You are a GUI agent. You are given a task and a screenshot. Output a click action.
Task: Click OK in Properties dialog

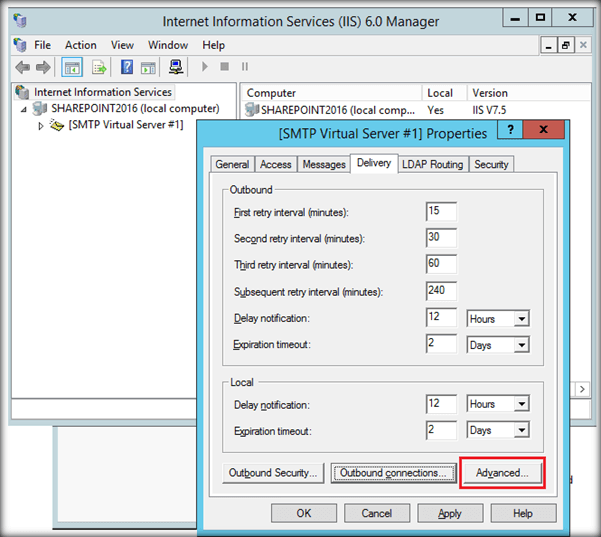[x=304, y=513]
